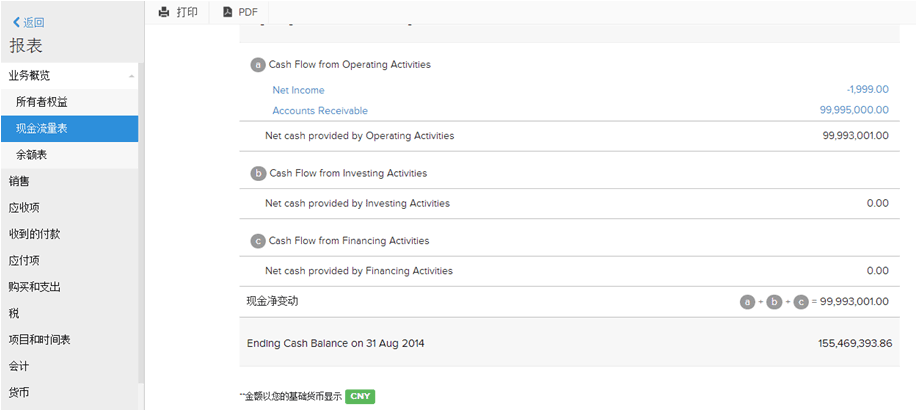Click the circled 'b' badge beside Investing Activities
This screenshot has height=411, width=917.
coord(258,173)
